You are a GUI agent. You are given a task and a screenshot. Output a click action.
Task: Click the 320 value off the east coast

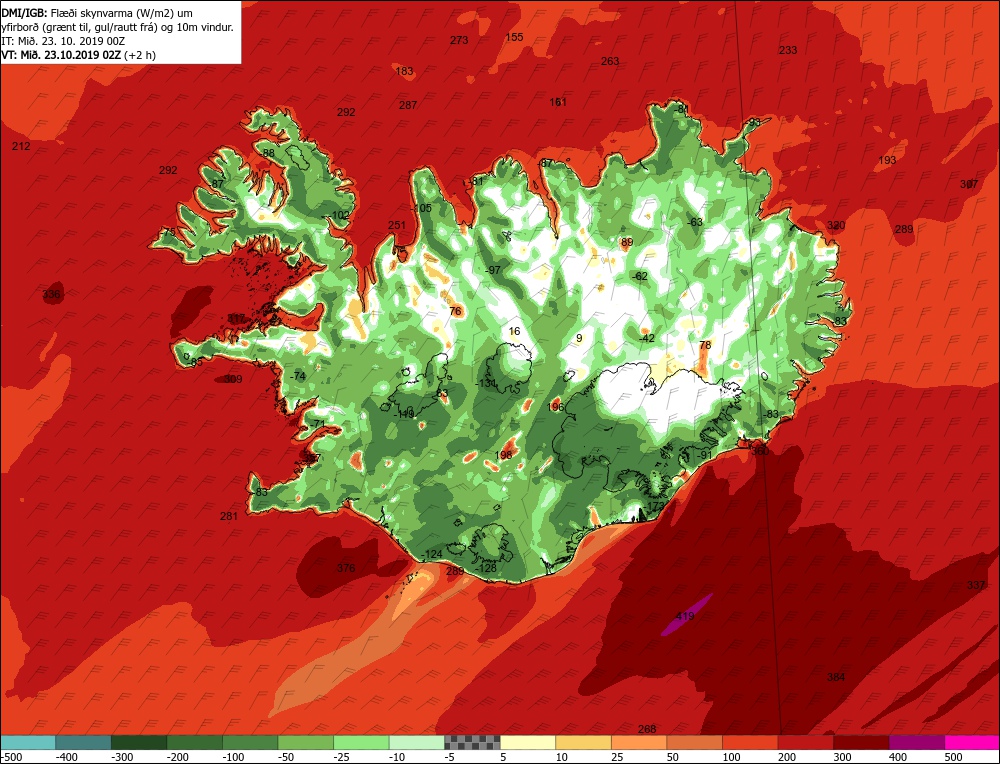pos(836,225)
